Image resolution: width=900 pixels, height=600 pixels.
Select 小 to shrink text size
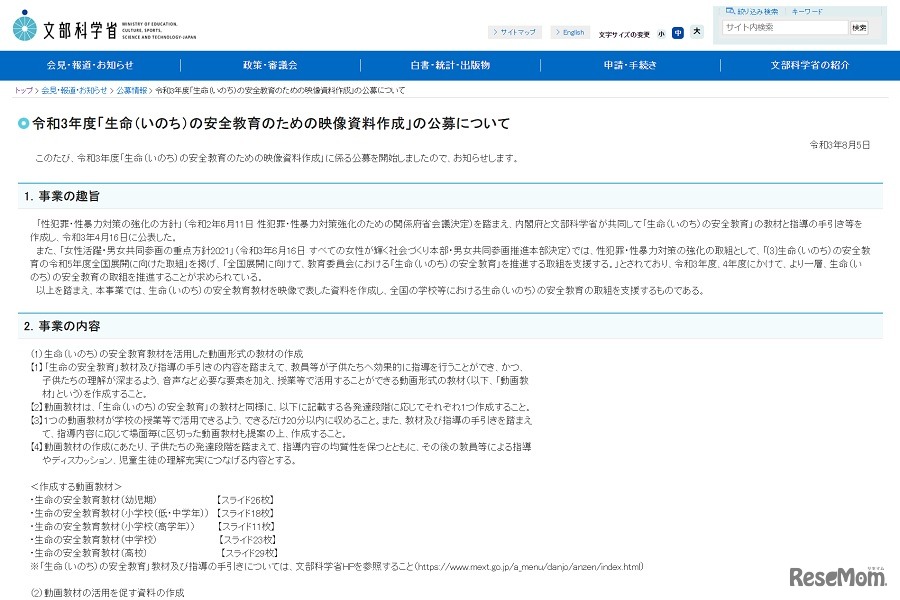click(659, 32)
